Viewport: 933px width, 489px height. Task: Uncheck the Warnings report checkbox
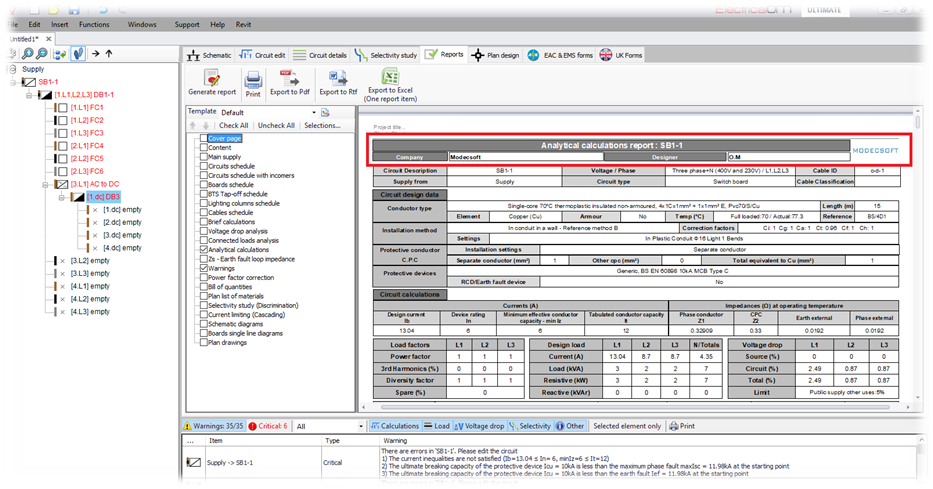[x=203, y=268]
